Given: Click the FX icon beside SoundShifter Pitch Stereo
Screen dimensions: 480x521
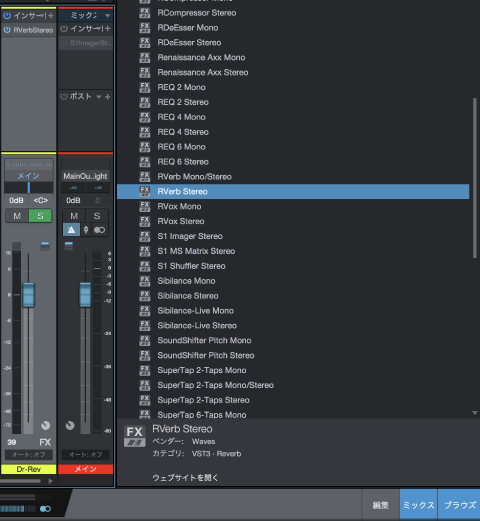Looking at the screenshot, I should coord(145,355).
